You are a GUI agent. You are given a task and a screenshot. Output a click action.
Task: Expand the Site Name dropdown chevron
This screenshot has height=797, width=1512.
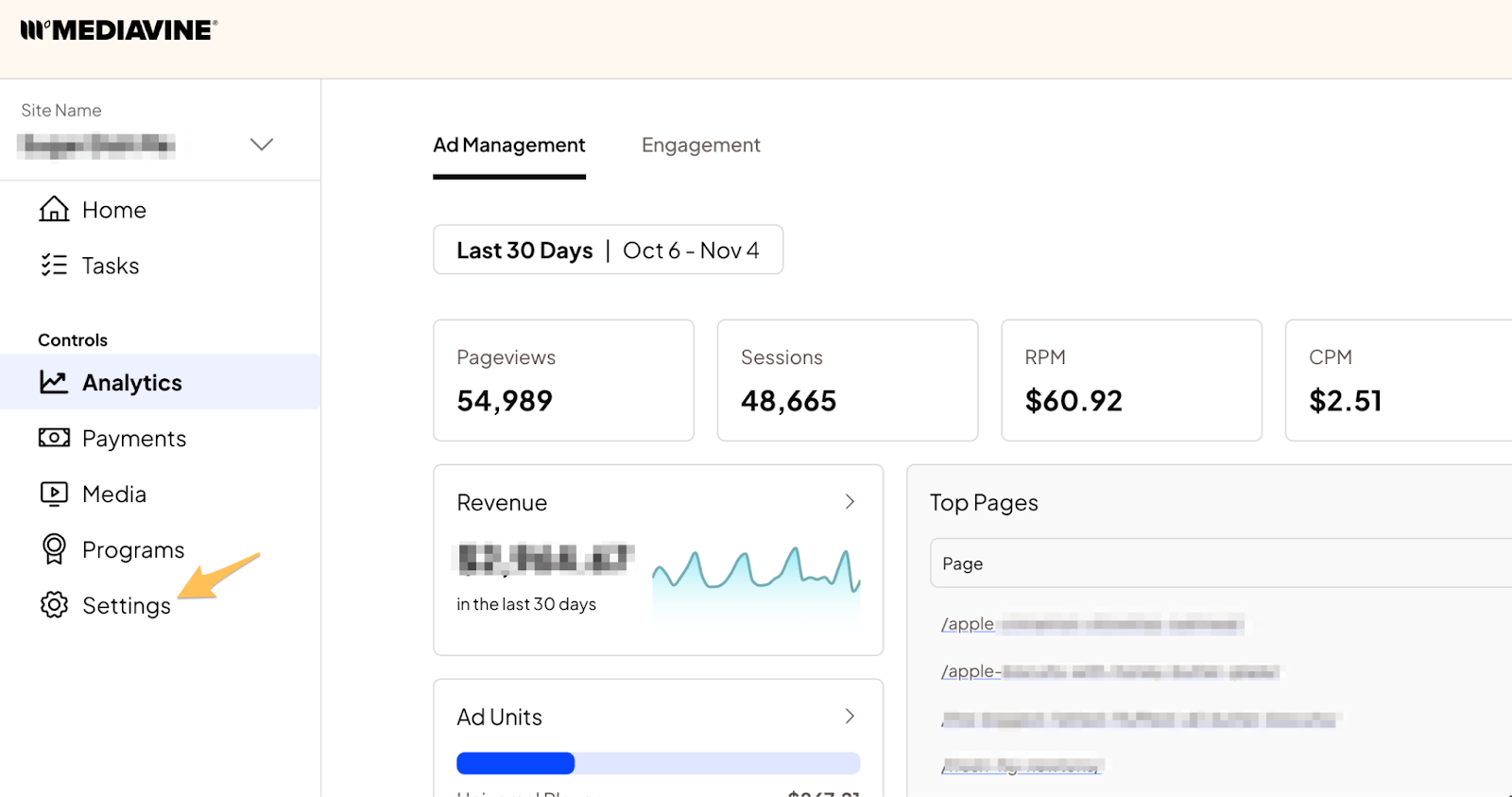pos(262,145)
